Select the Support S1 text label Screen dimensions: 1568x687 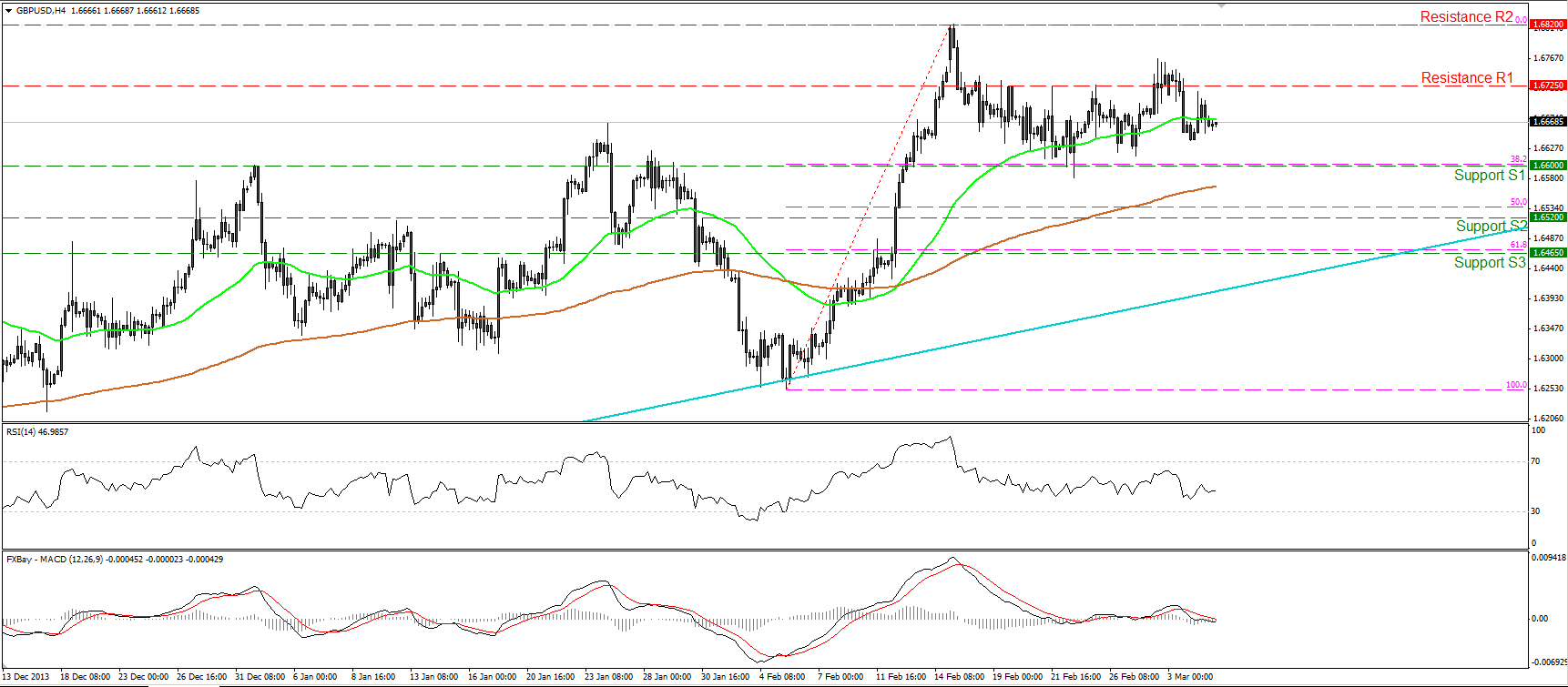coord(1490,175)
